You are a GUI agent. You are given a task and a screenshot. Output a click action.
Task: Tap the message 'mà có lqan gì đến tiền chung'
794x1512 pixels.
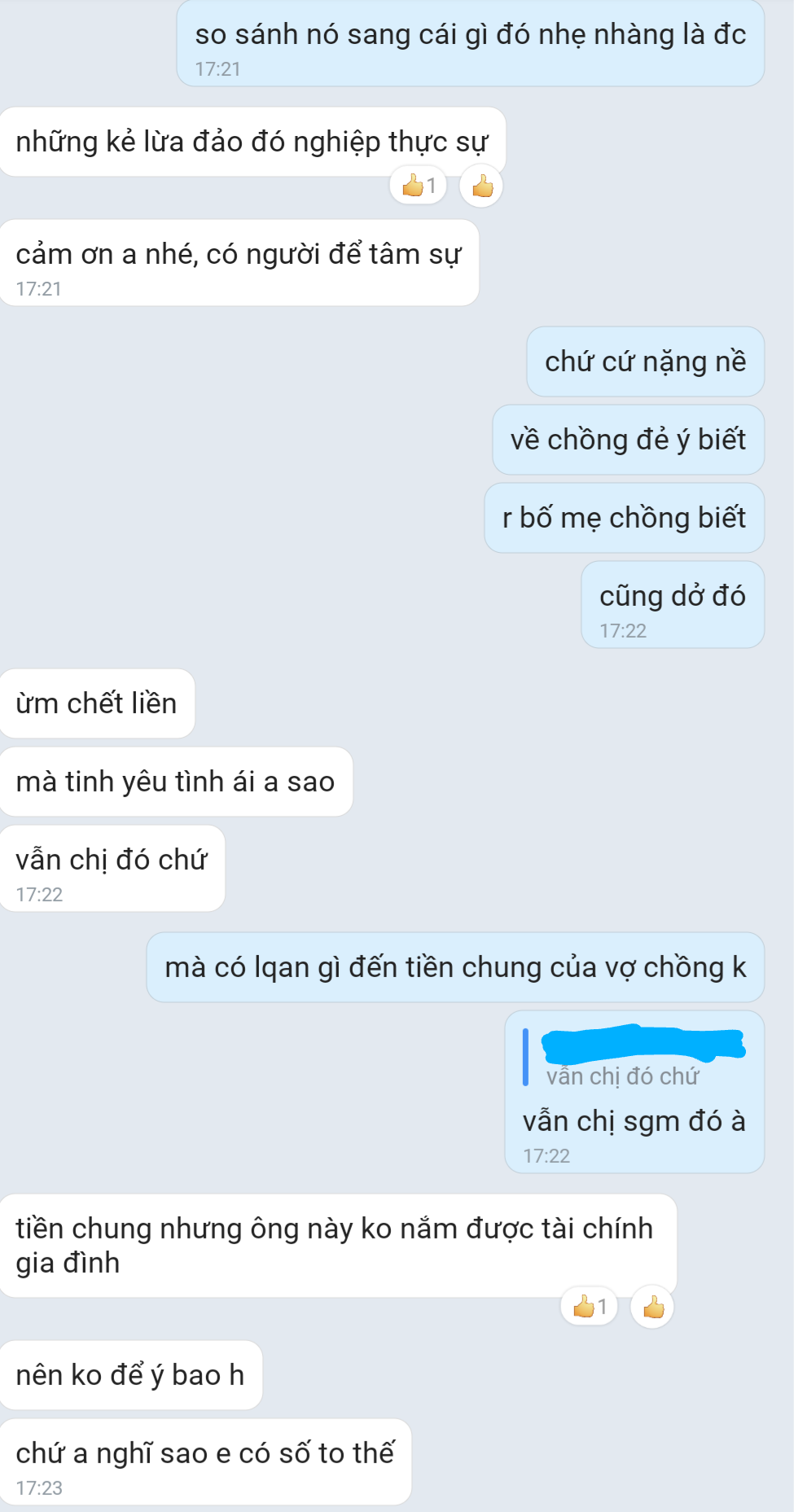(x=455, y=967)
